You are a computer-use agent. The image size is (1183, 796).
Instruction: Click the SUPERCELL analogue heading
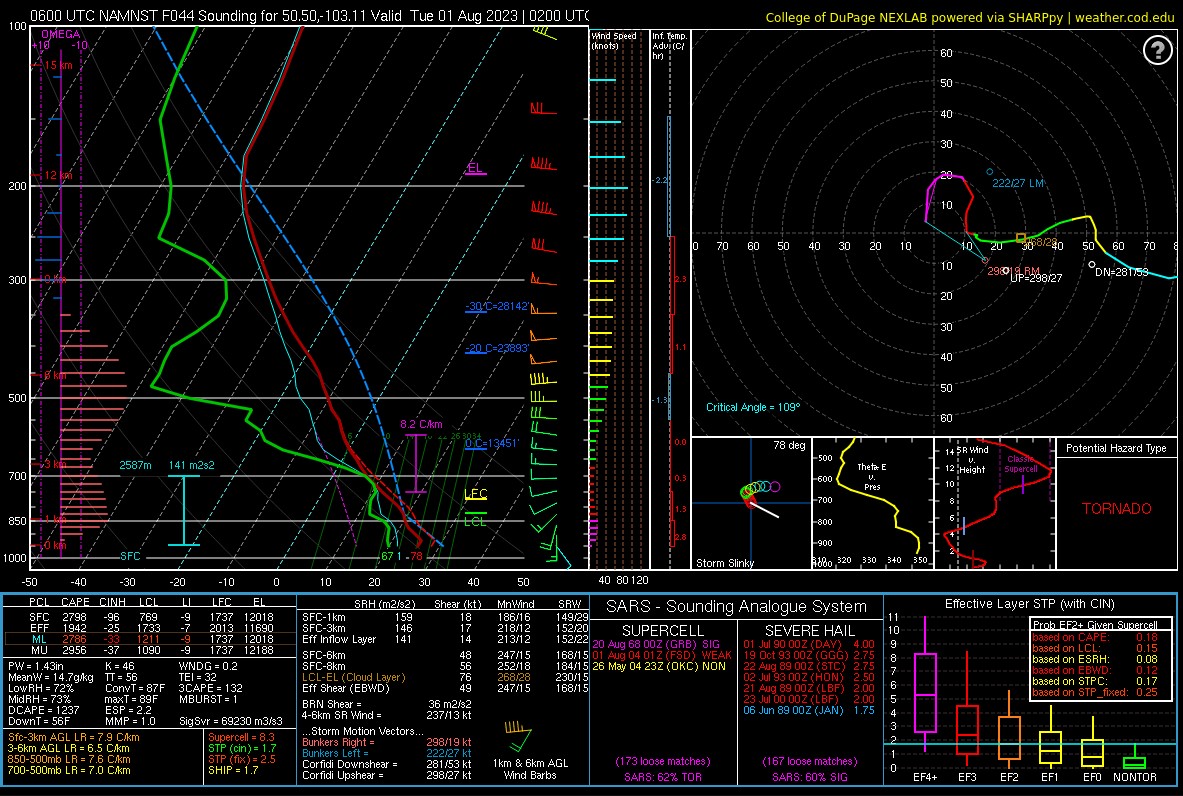[x=662, y=631]
